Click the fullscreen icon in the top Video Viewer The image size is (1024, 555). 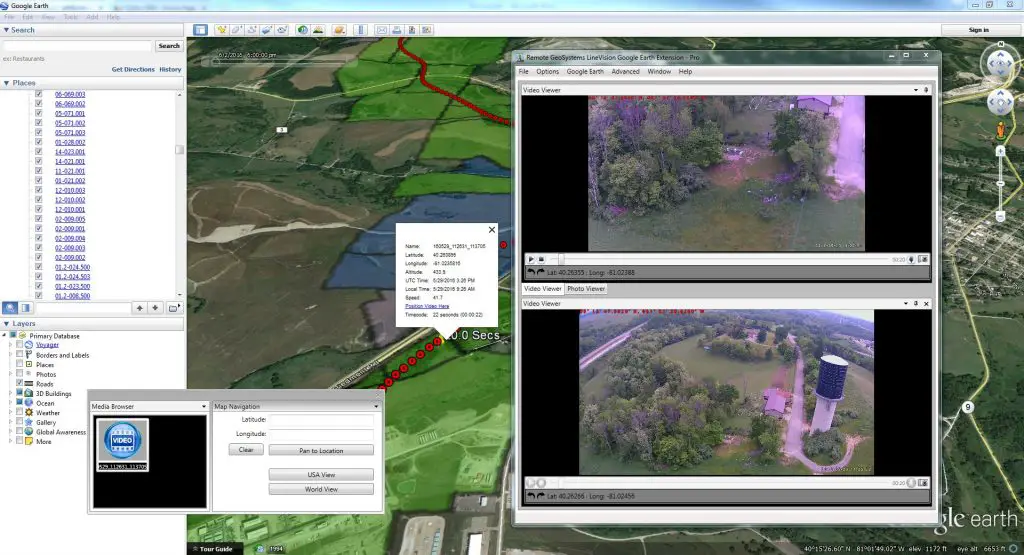(x=923, y=259)
